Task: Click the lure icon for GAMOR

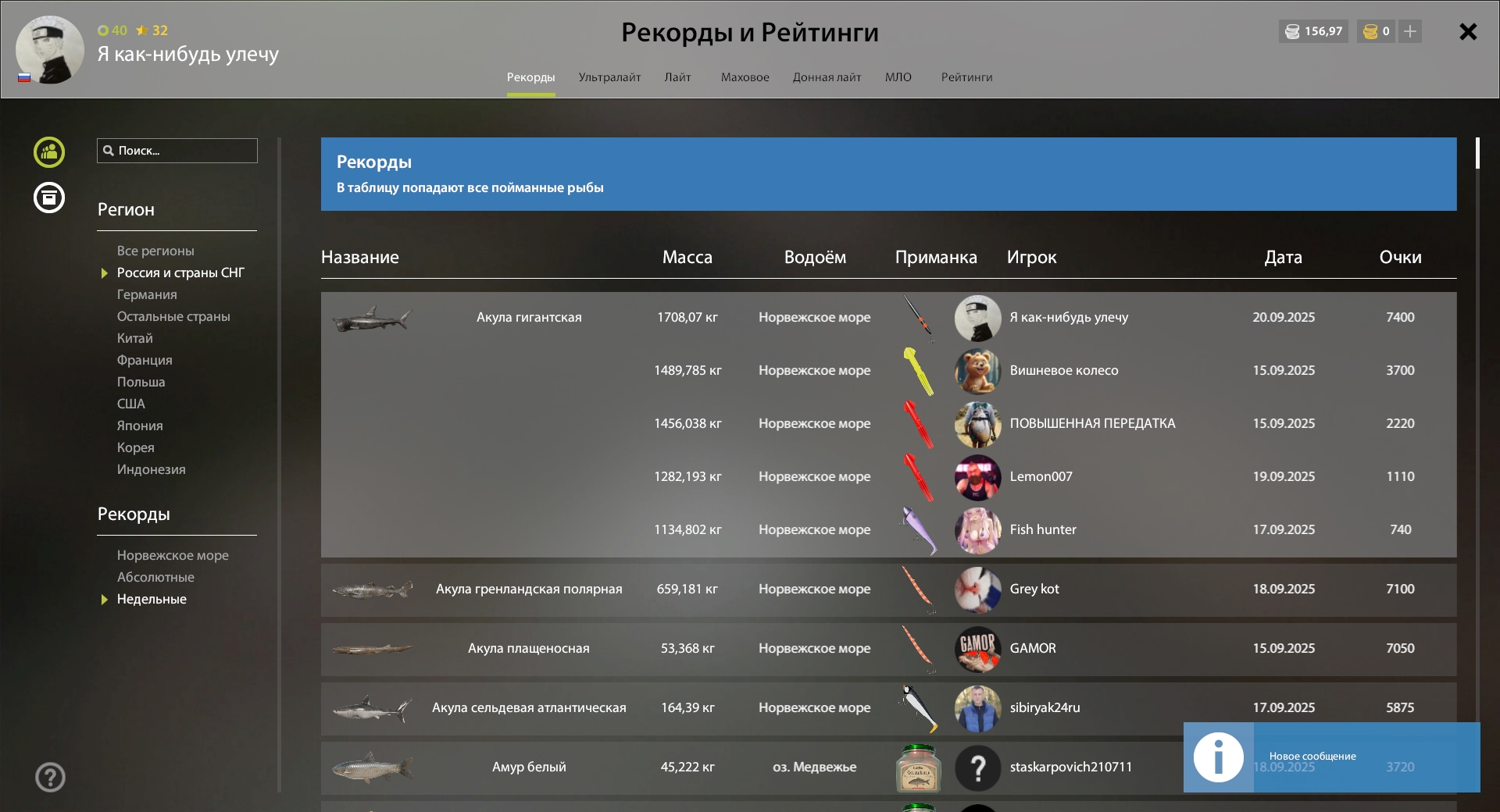Action: point(919,649)
